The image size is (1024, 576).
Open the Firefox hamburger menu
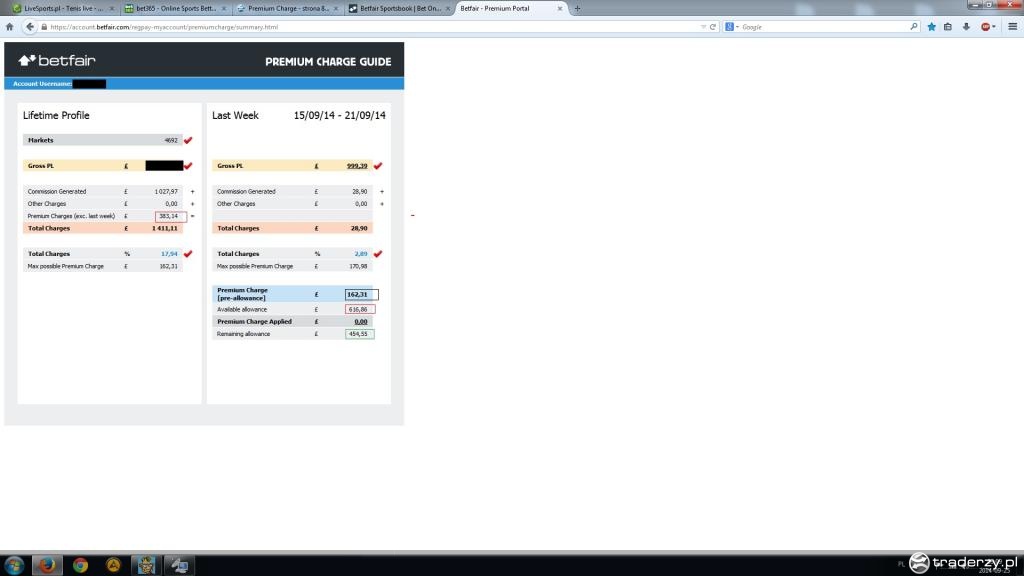(x=1012, y=27)
